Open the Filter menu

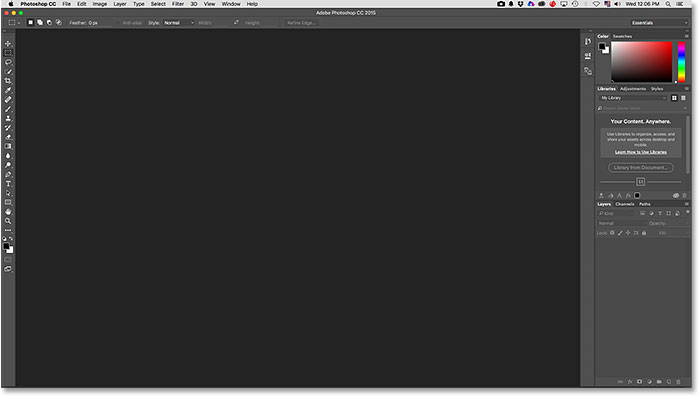point(178,4)
